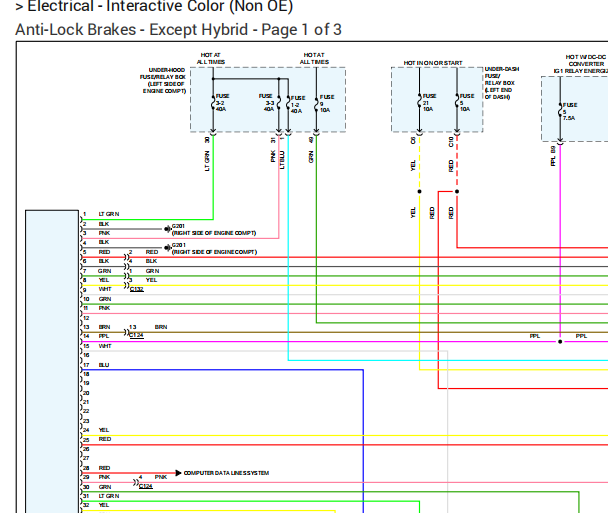Highlight the dashed yellow wire below C5
The height and width of the screenshot is (513, 608).
tap(419, 163)
